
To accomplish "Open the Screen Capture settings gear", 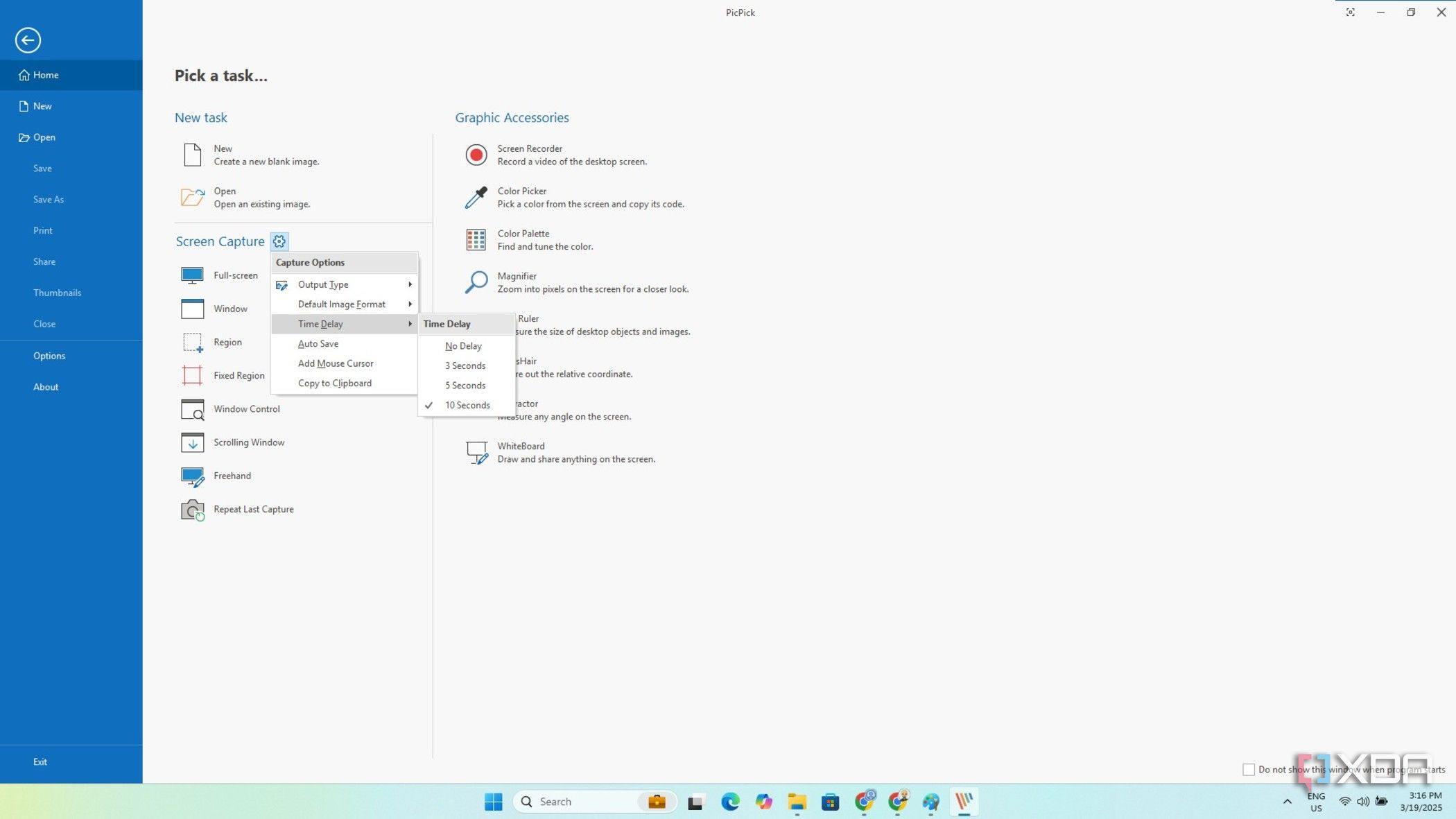I will [279, 241].
